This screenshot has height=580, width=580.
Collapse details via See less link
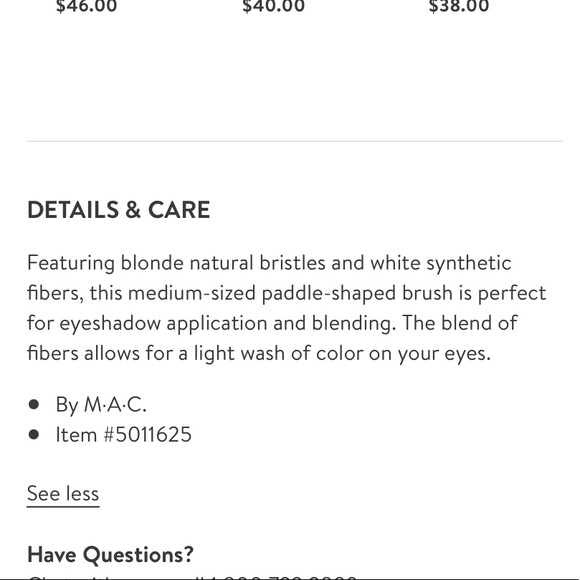(63, 494)
